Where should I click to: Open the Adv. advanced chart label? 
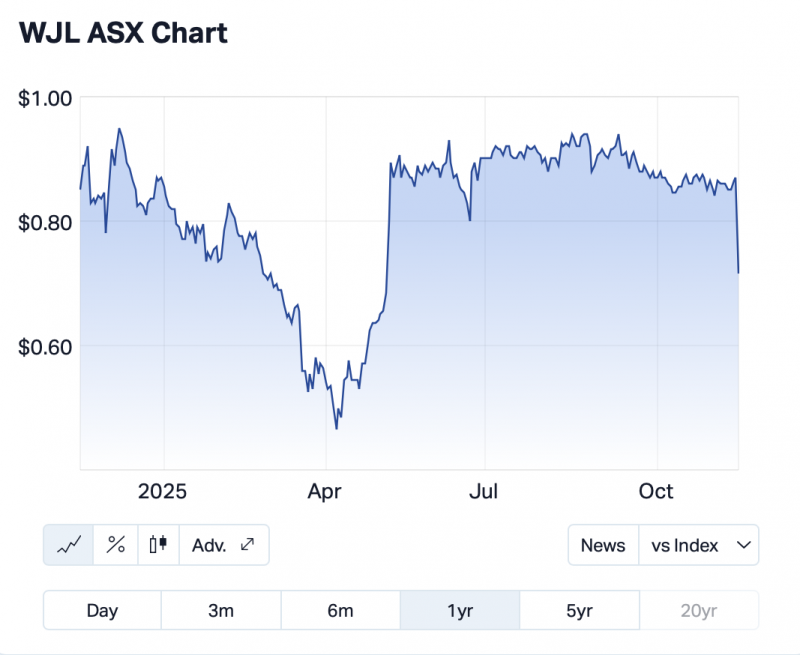coord(209,545)
